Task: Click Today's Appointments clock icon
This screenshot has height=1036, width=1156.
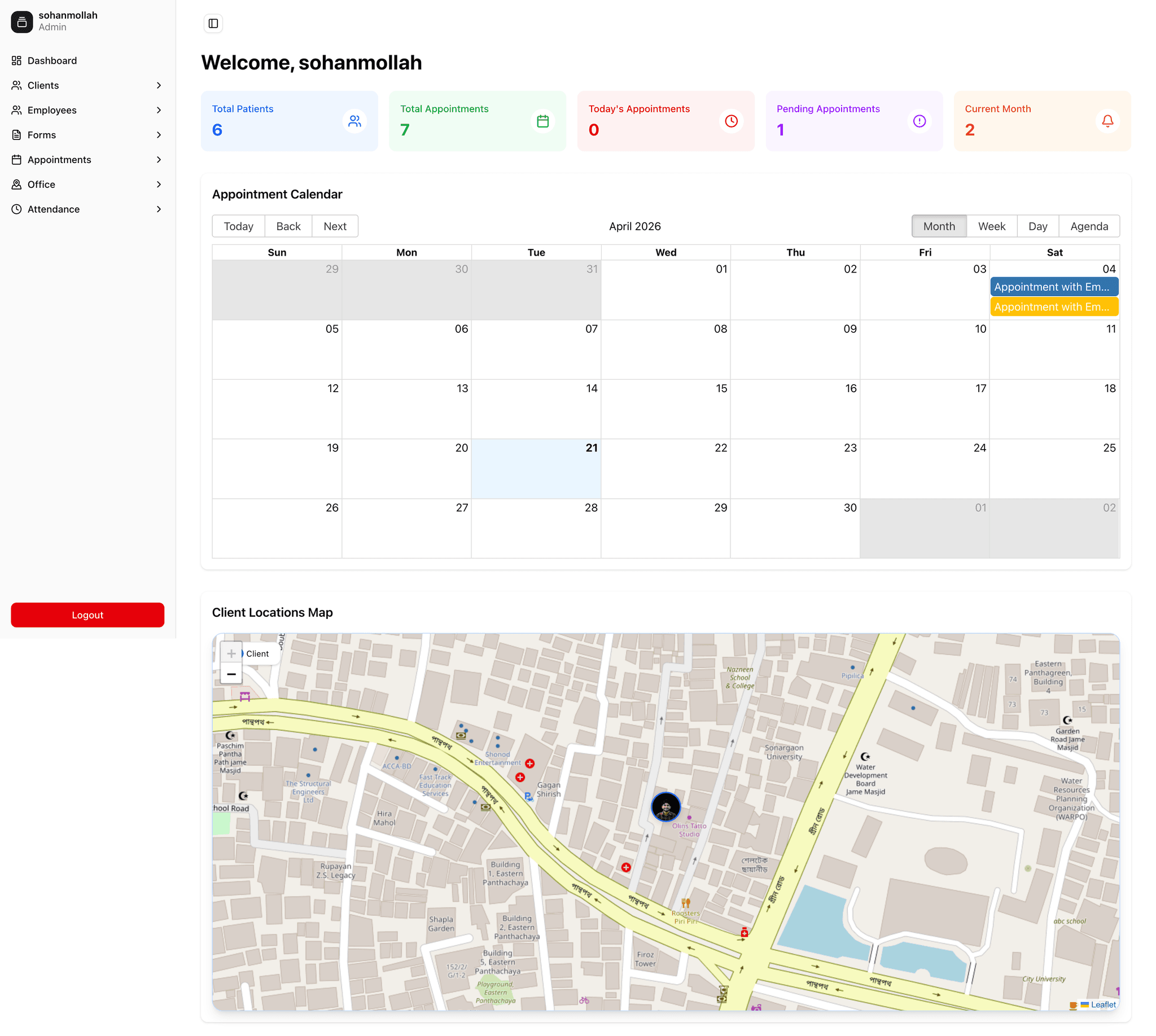Action: [730, 121]
